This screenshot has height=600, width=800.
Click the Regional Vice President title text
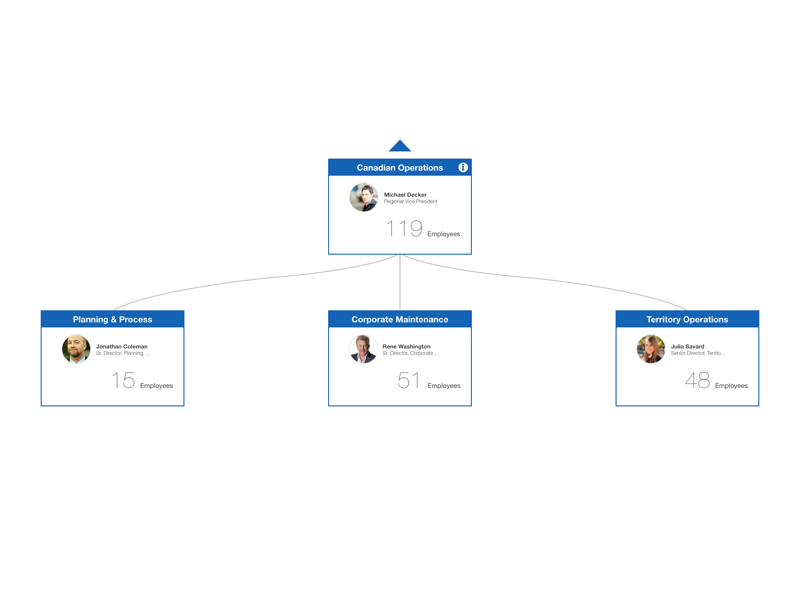pos(410,202)
